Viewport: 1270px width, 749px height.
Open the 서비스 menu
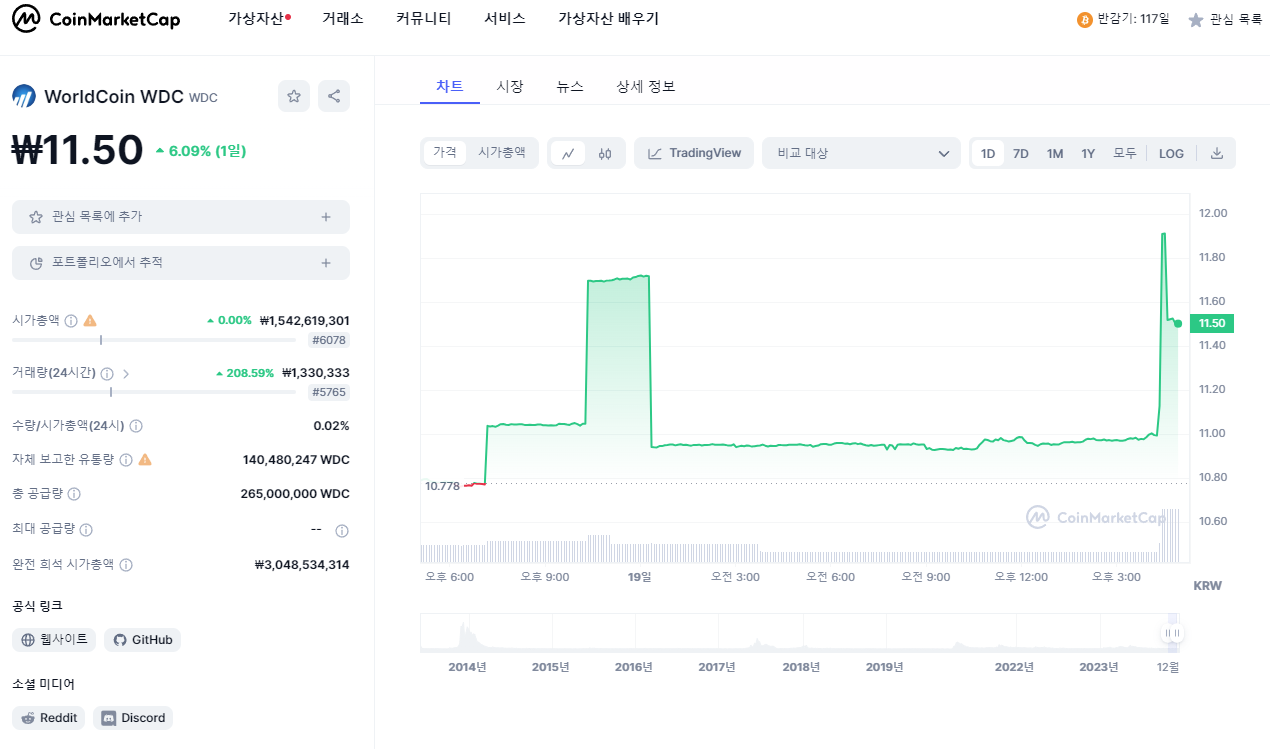coord(505,19)
